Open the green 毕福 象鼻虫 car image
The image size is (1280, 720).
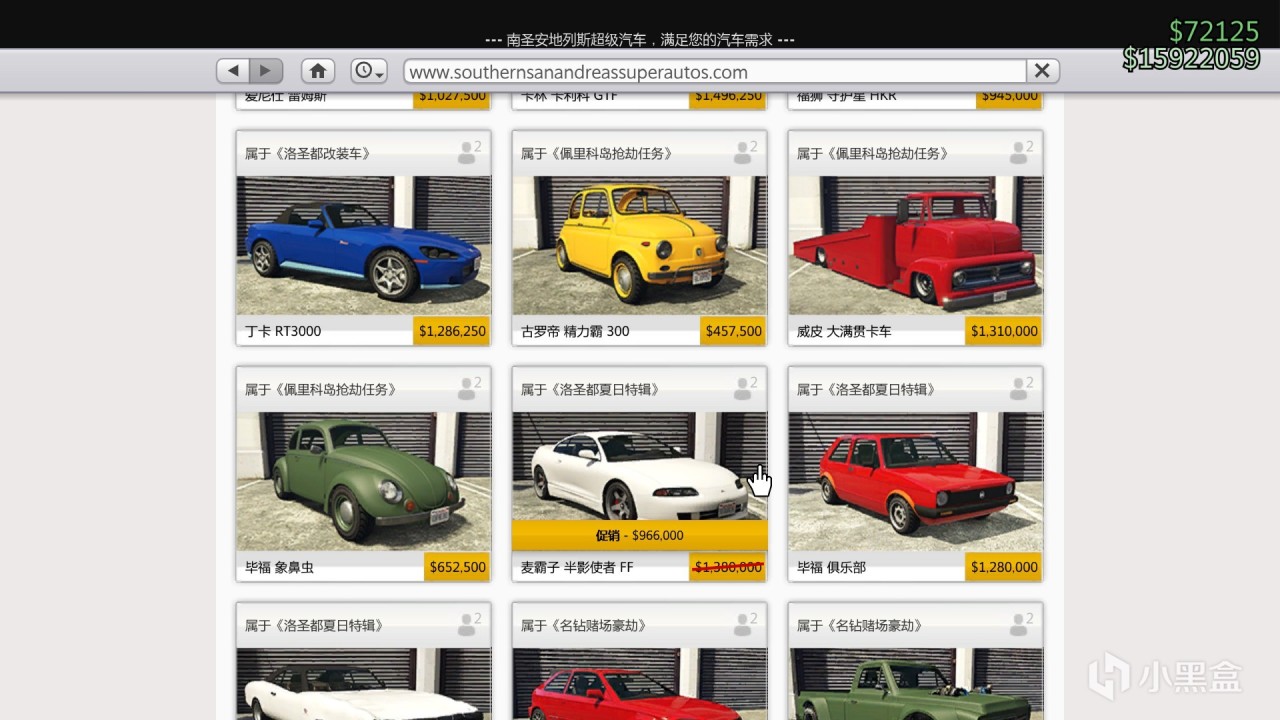pos(364,482)
